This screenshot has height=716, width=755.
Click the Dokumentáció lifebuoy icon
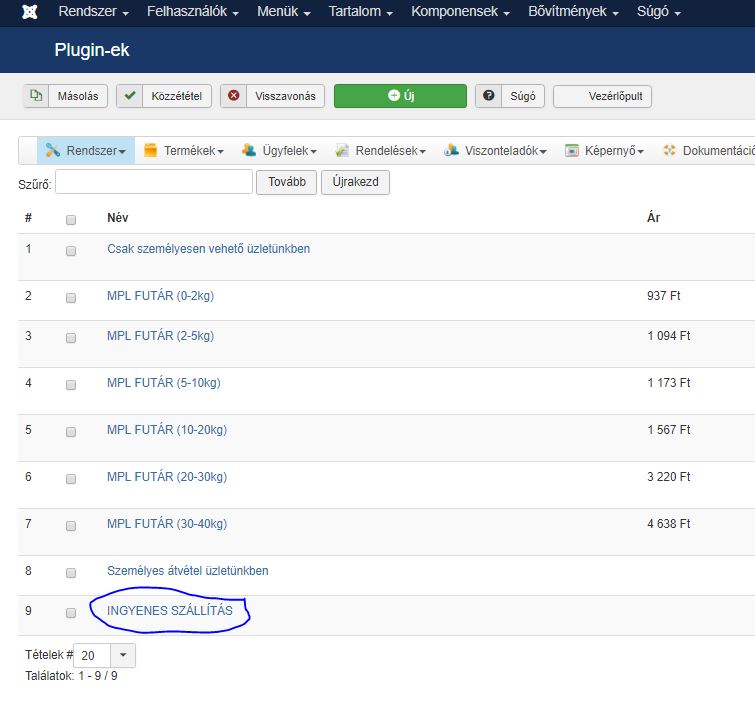(x=669, y=150)
